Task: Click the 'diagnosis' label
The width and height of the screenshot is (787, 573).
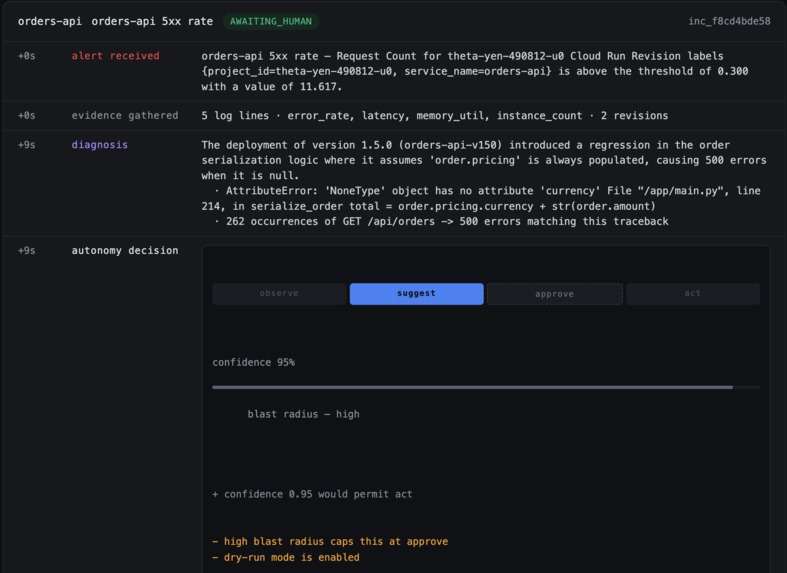Action: click(x=99, y=145)
